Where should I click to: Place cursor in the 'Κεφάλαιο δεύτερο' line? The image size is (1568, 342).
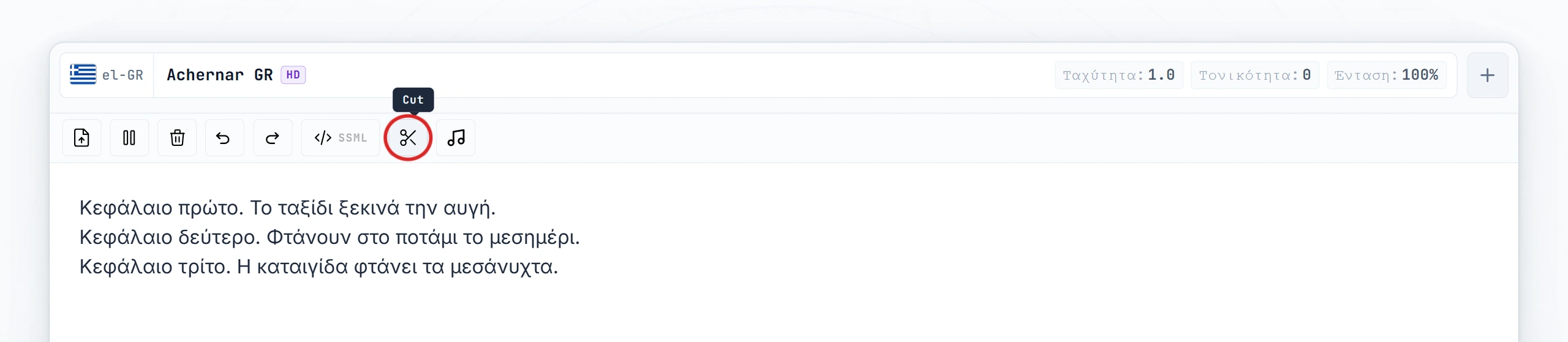(x=330, y=237)
